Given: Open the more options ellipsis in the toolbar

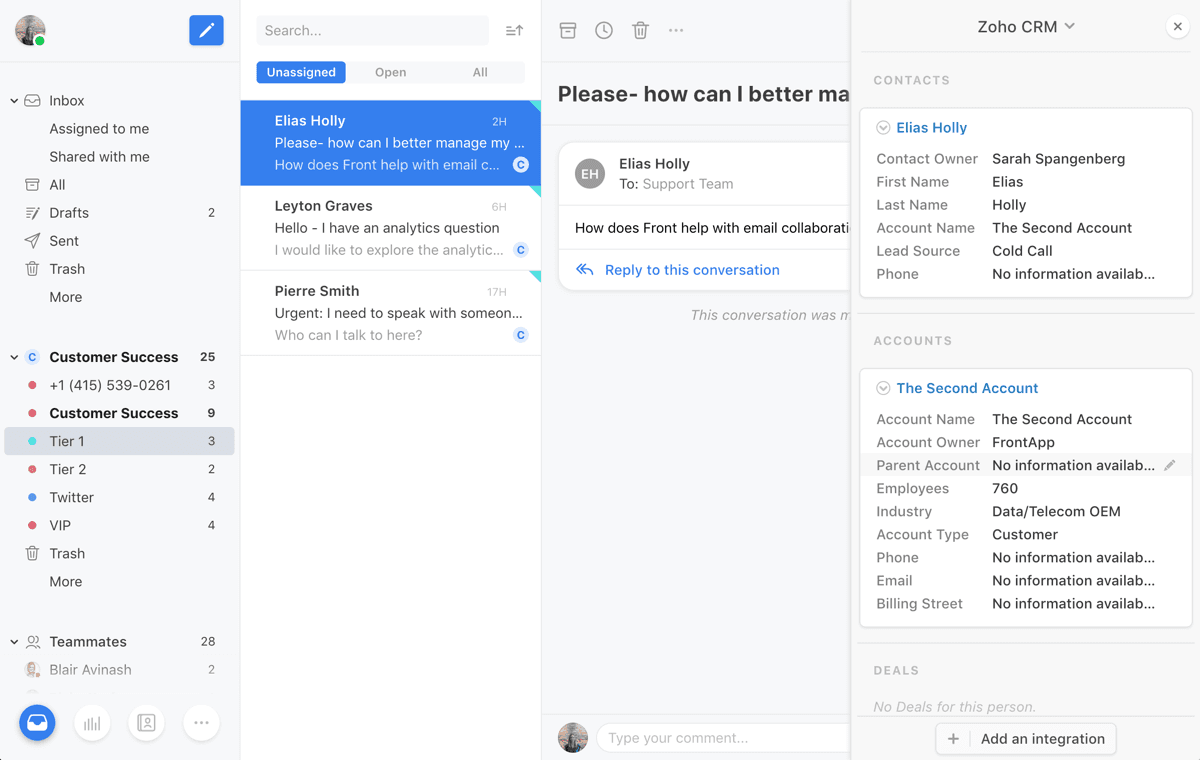Looking at the screenshot, I should (676, 30).
